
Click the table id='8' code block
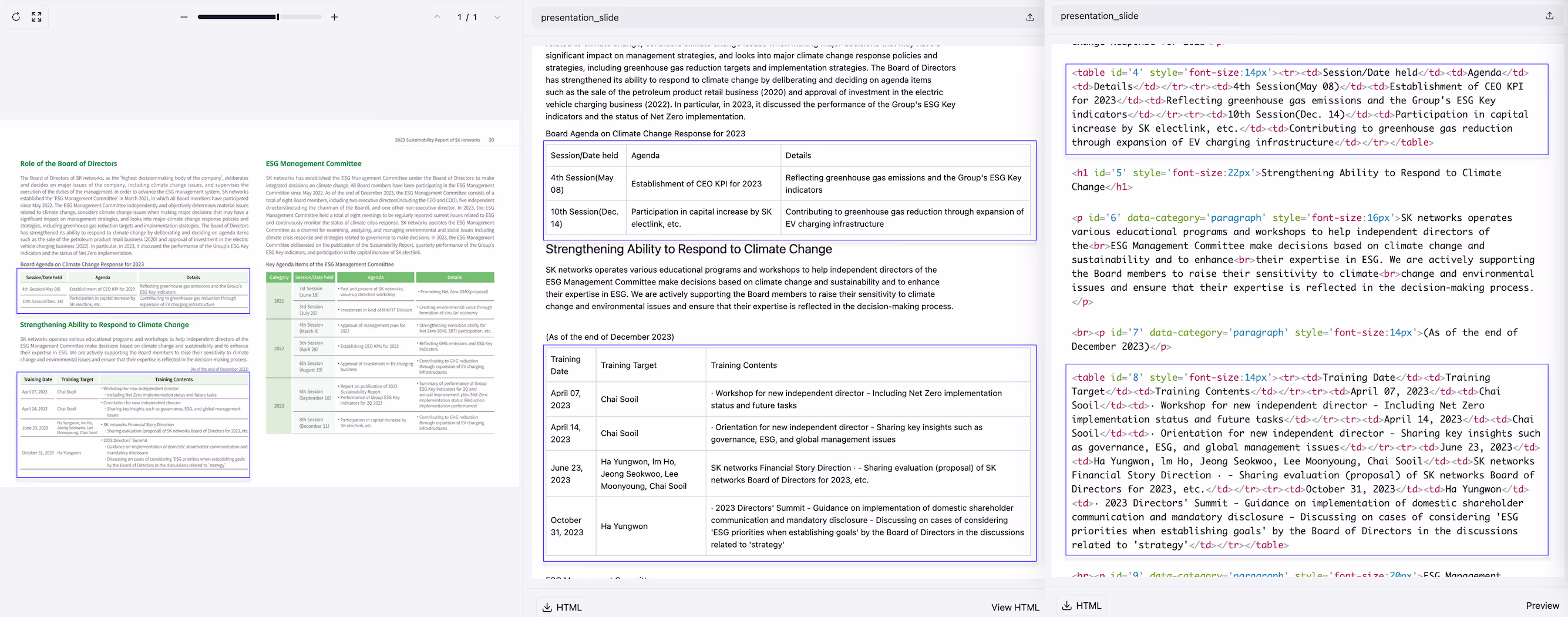(x=1306, y=461)
